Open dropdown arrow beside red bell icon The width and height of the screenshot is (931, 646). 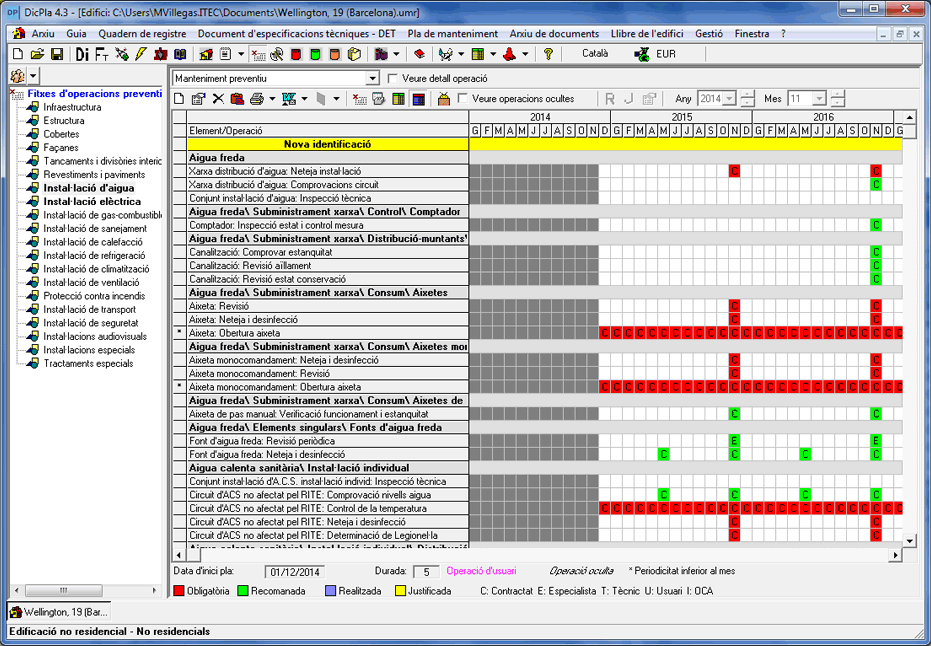525,55
